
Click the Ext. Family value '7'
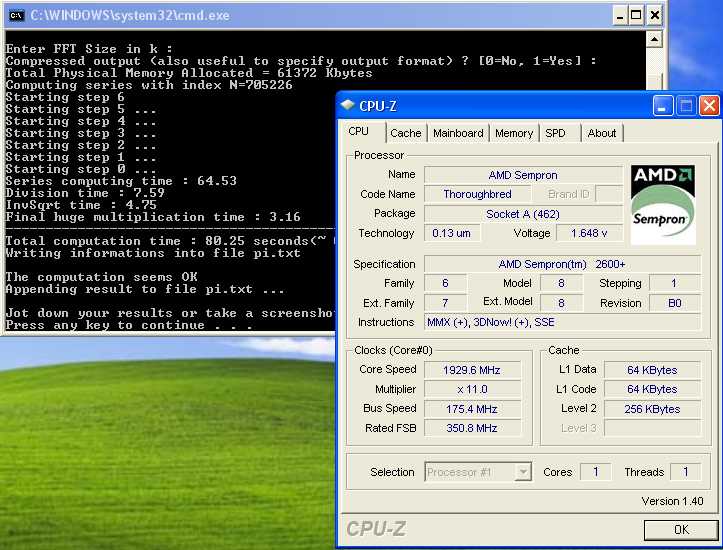click(445, 303)
